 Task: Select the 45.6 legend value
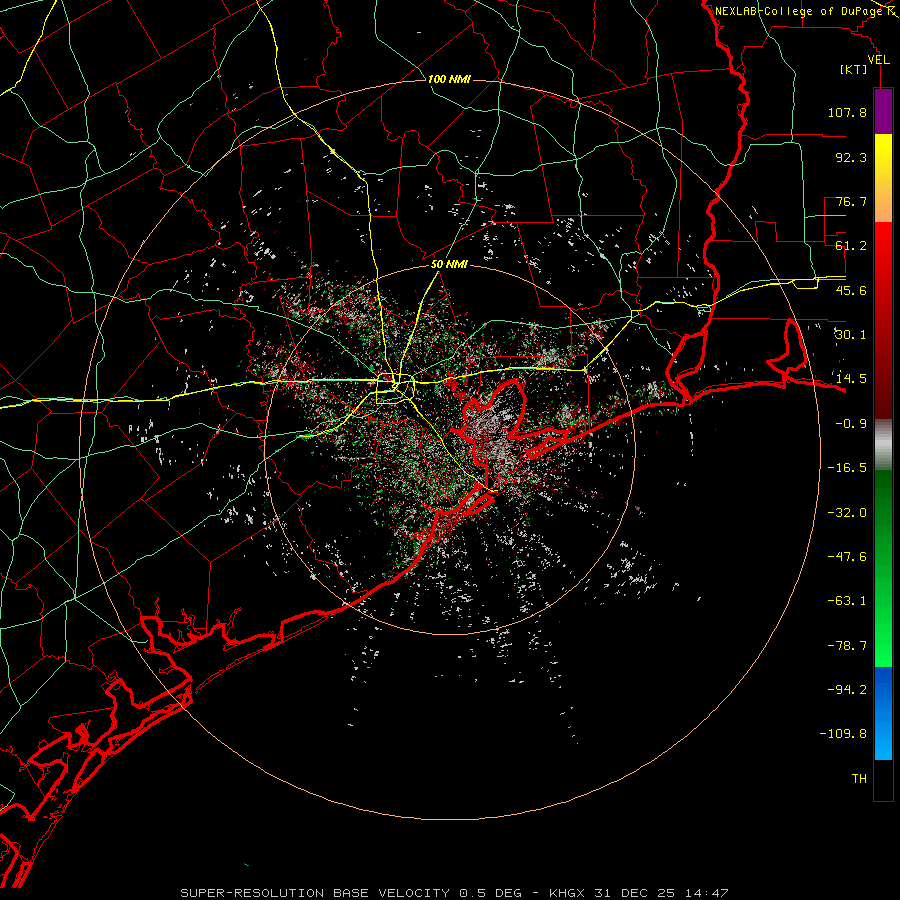[851, 290]
